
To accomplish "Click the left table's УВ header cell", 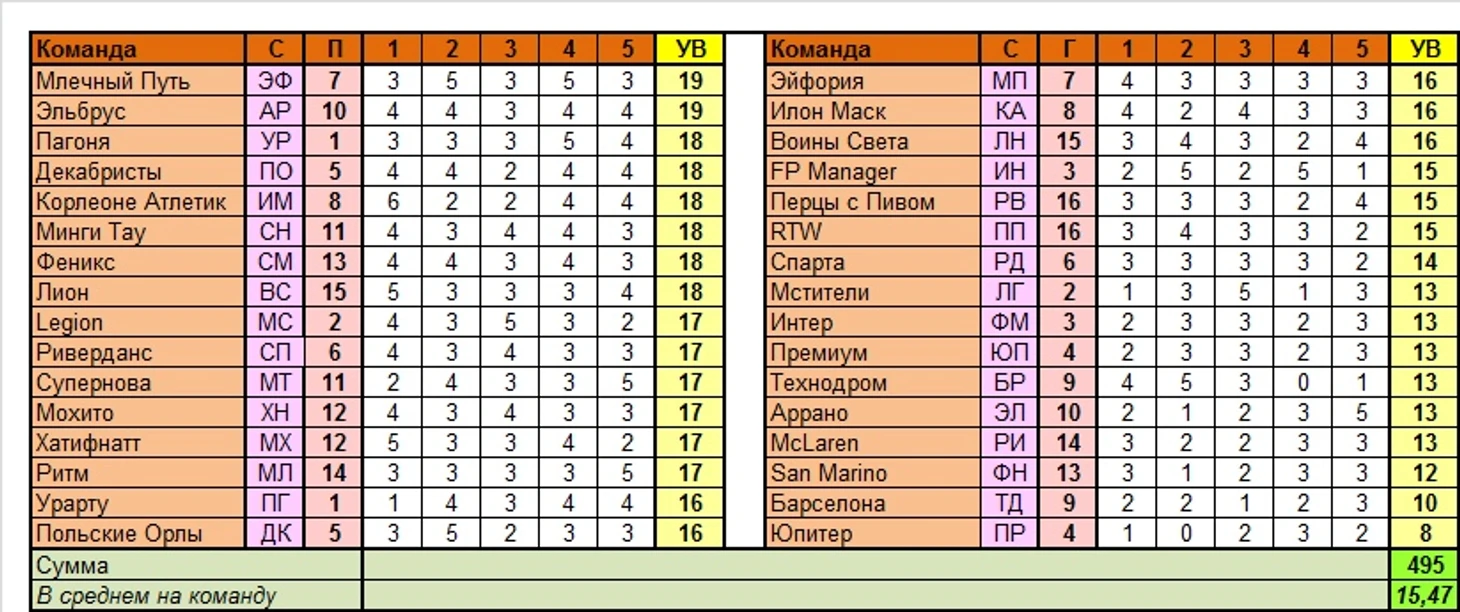I will click(690, 49).
